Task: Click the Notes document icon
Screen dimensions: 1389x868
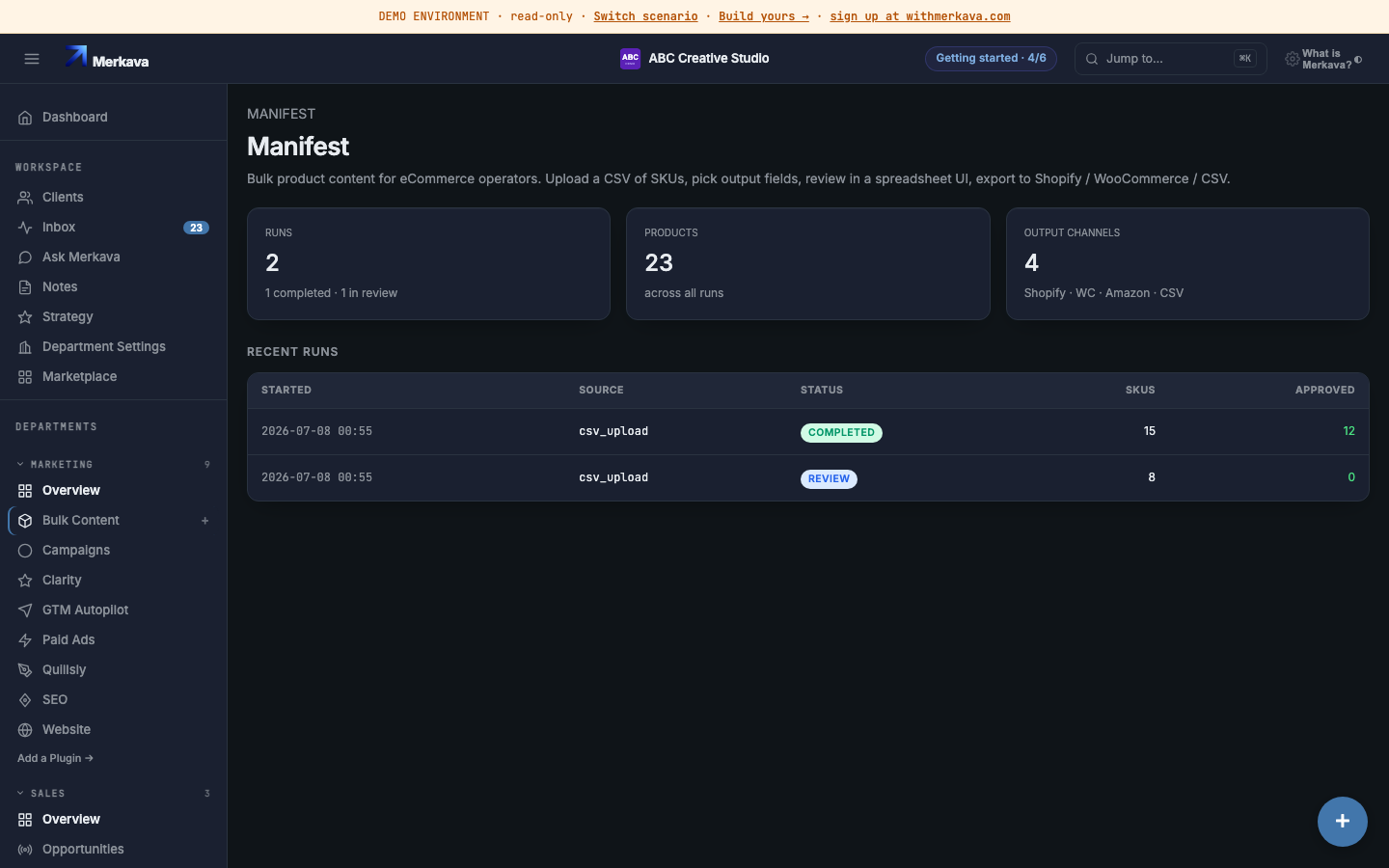Action: [25, 287]
